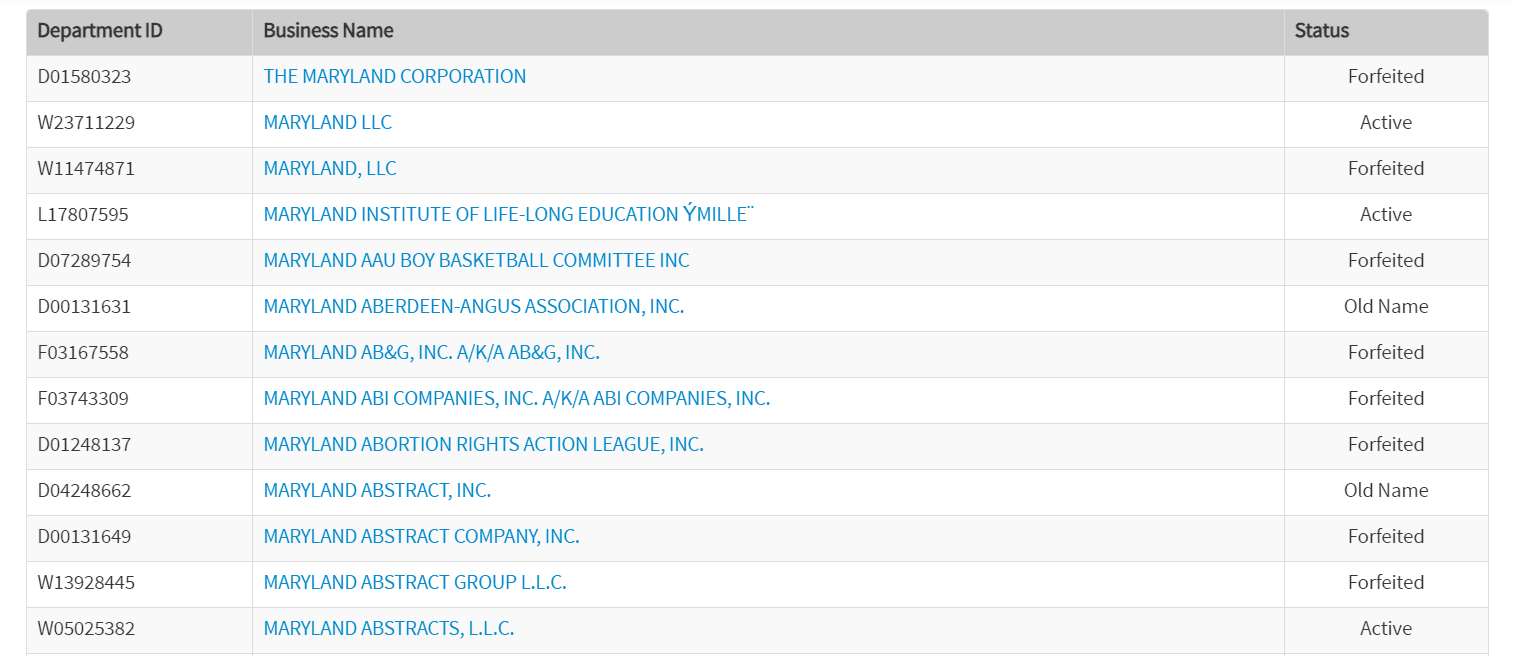Open THE MARYLAND CORPORATION business link
This screenshot has height=656, width=1514.
[x=394, y=77]
